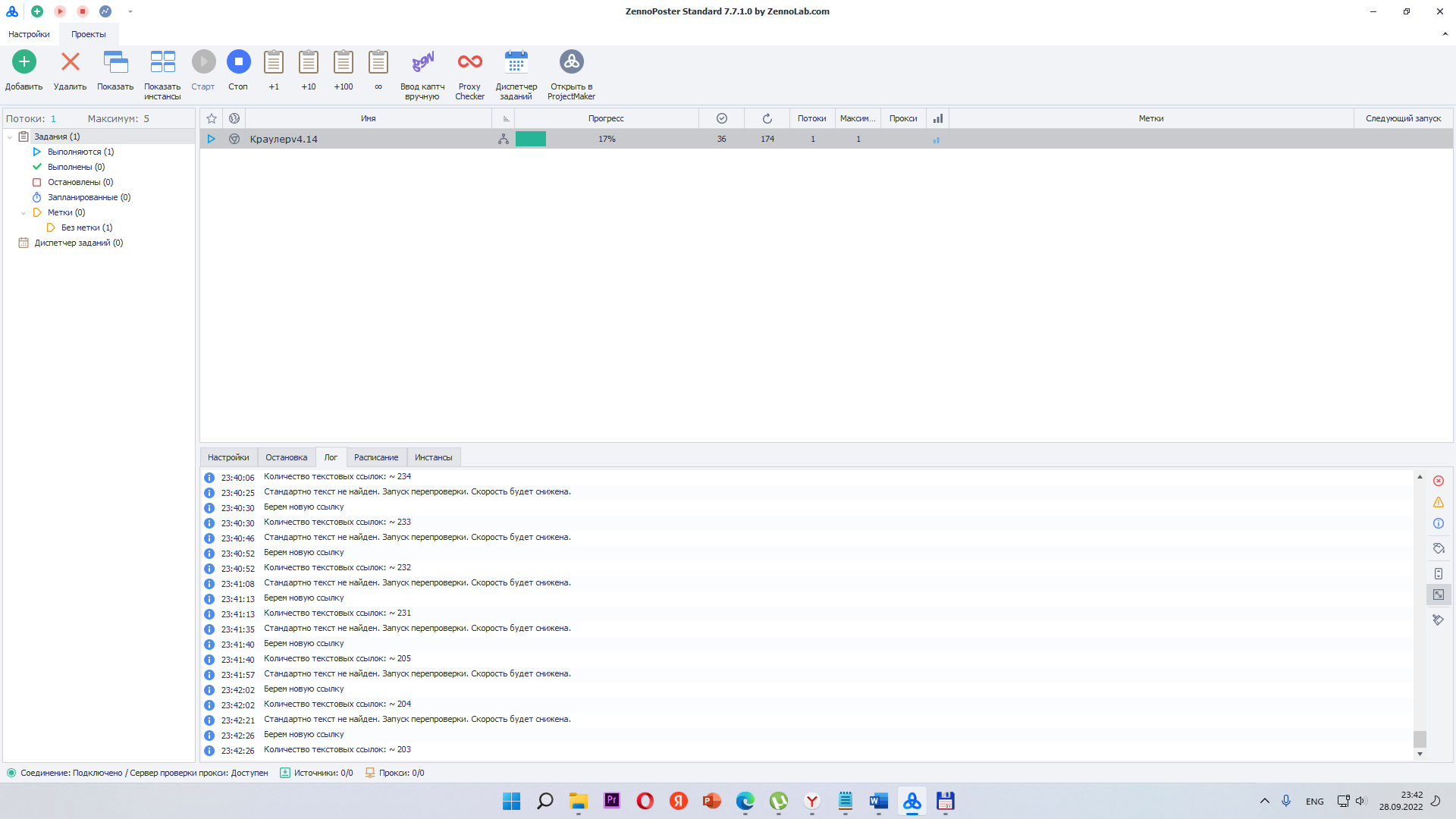Viewport: 1456px width, 819px height.
Task: Open the task scheduler toolbar button
Action: tap(516, 62)
